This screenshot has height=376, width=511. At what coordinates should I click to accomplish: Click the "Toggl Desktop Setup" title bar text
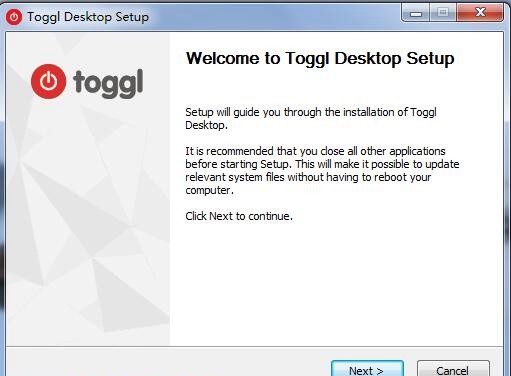pos(88,17)
